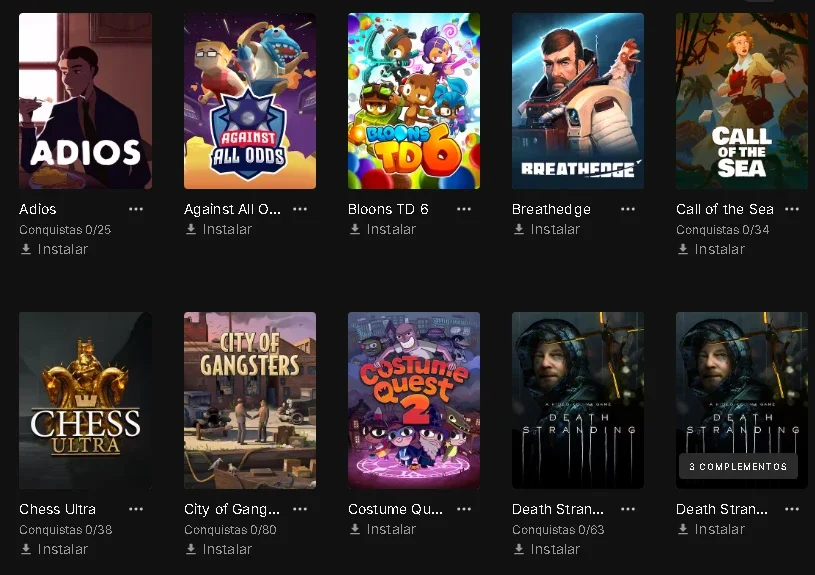Open the three-dot menu for Costume Quest 2
815x575 pixels.
click(x=464, y=509)
